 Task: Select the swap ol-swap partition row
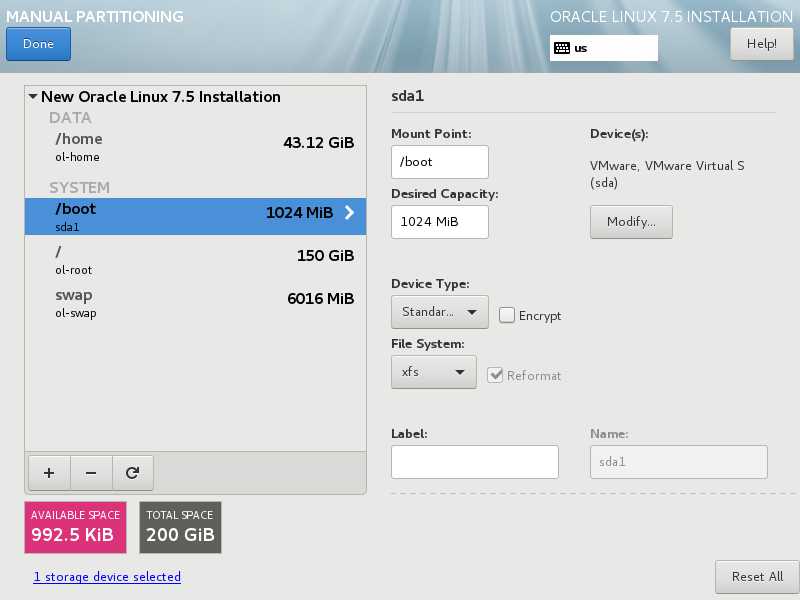point(195,303)
